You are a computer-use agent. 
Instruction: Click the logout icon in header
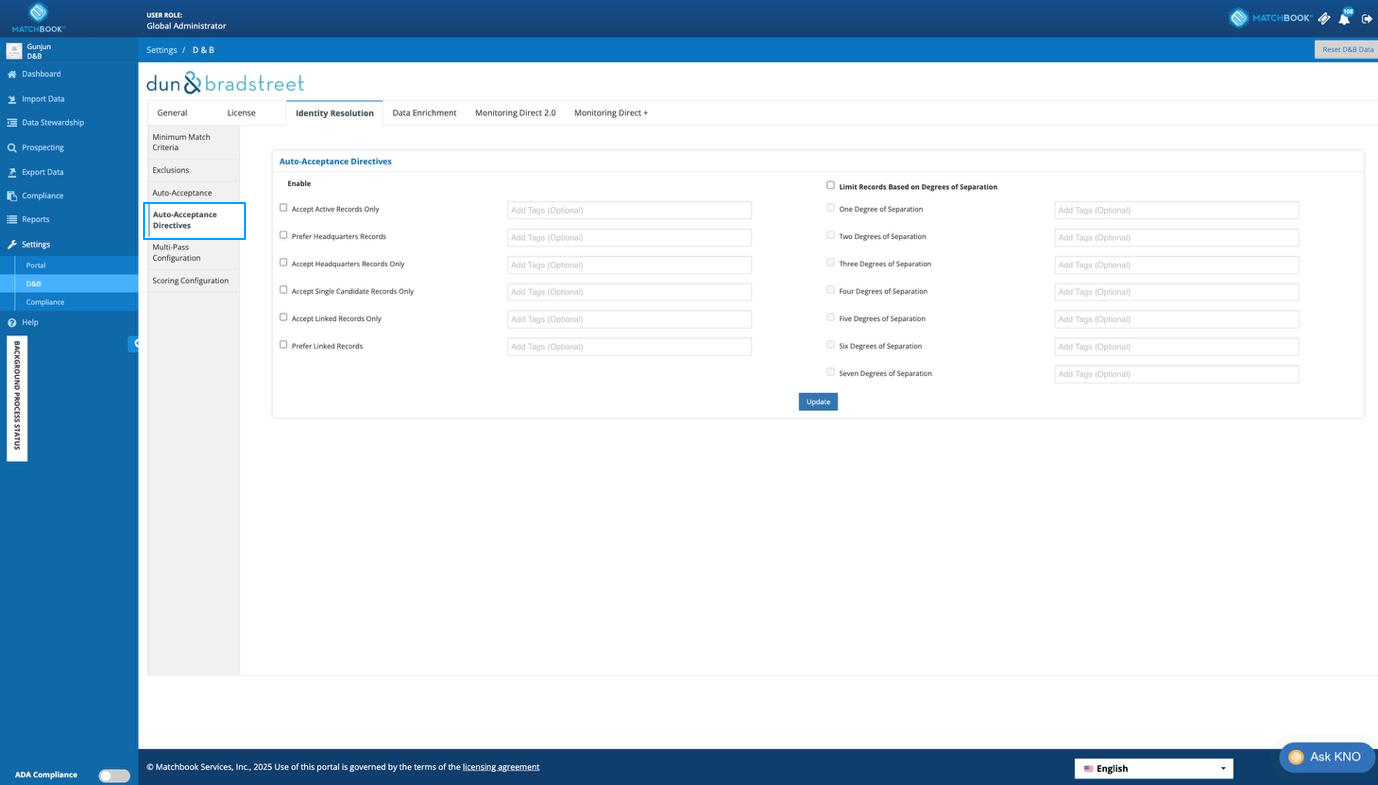point(1367,19)
